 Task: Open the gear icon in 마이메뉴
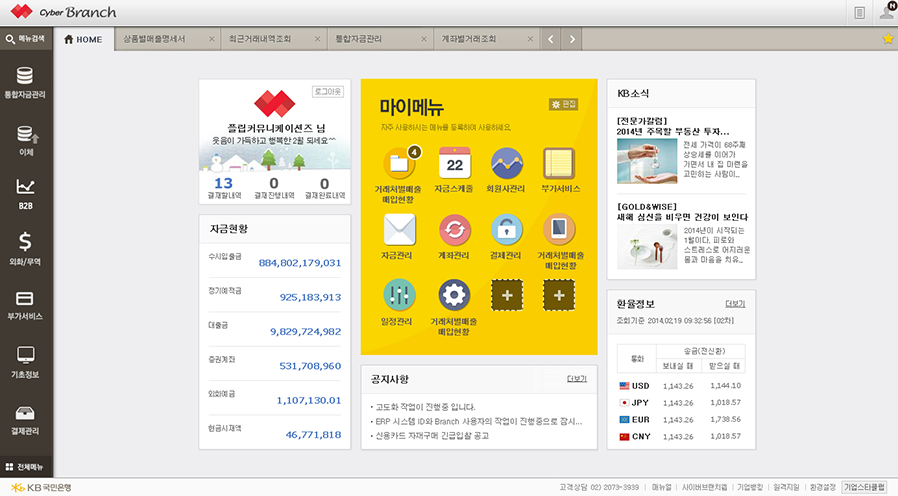tap(454, 296)
